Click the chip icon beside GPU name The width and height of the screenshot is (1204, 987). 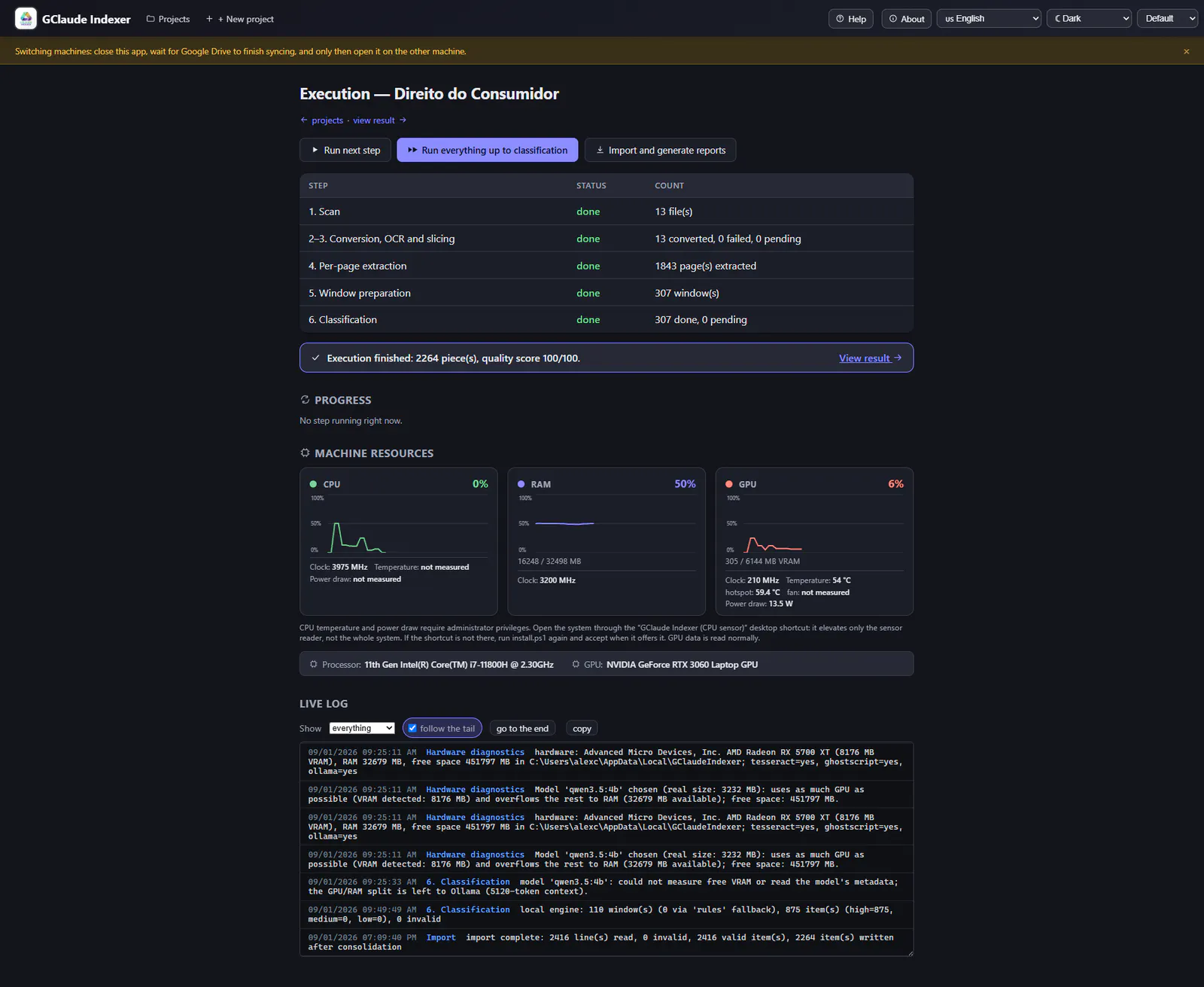tap(576, 664)
